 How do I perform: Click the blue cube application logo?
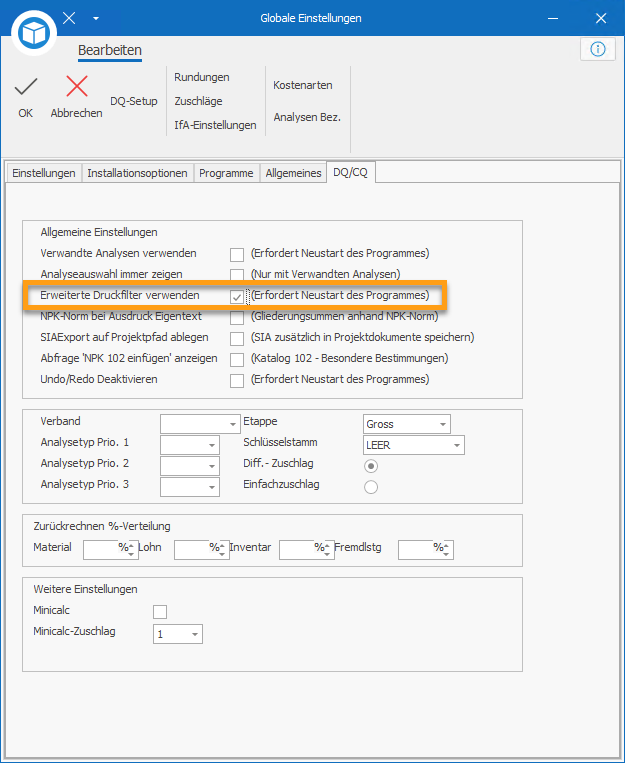pos(34,34)
